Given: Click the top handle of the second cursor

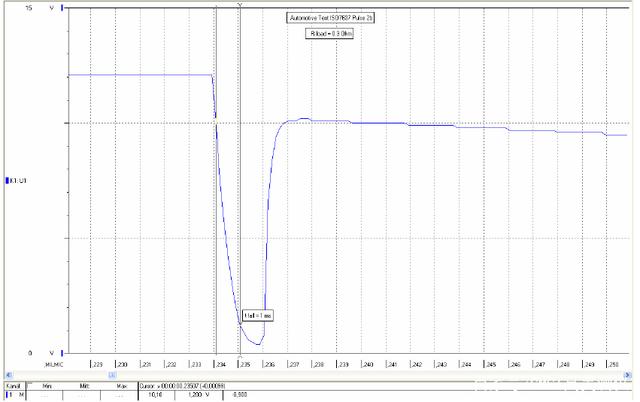Looking at the screenshot, I should [240, 4].
